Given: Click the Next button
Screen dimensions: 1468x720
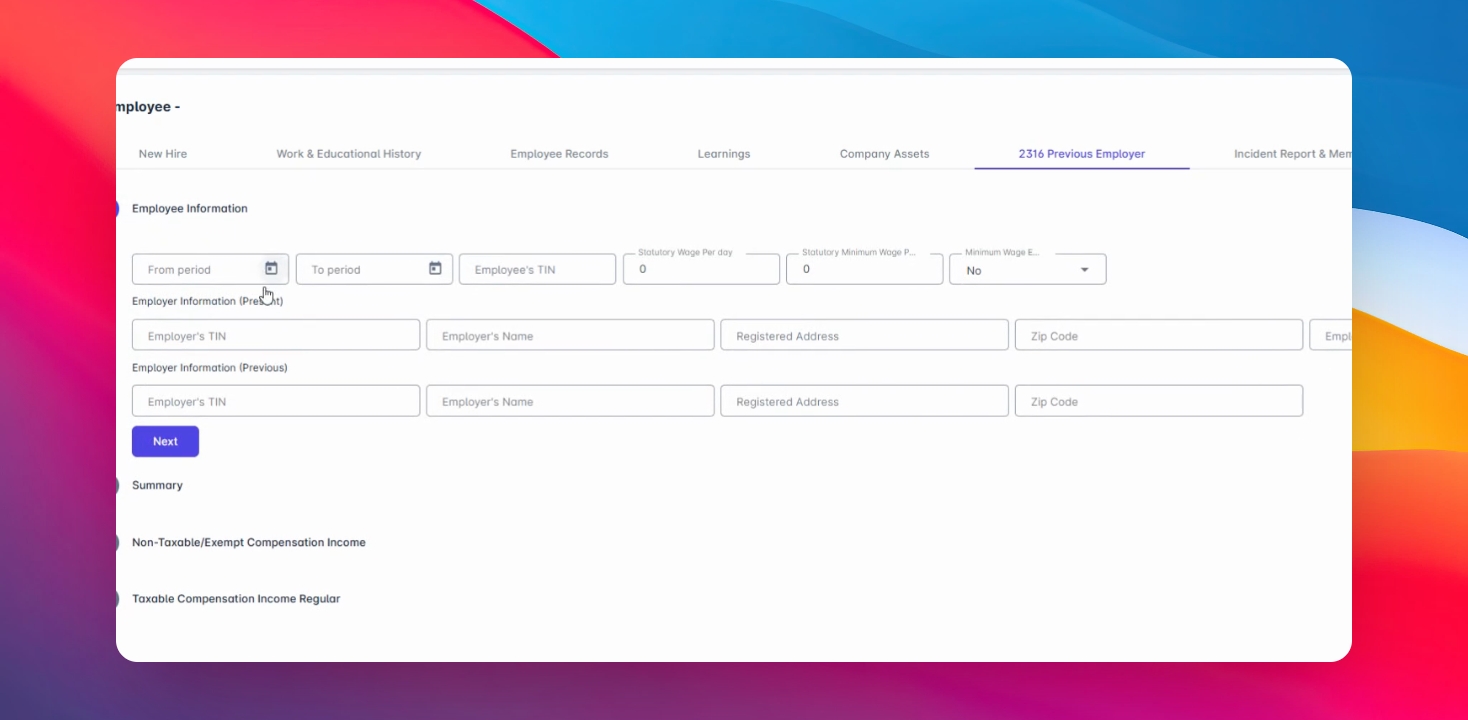Looking at the screenshot, I should pos(165,441).
